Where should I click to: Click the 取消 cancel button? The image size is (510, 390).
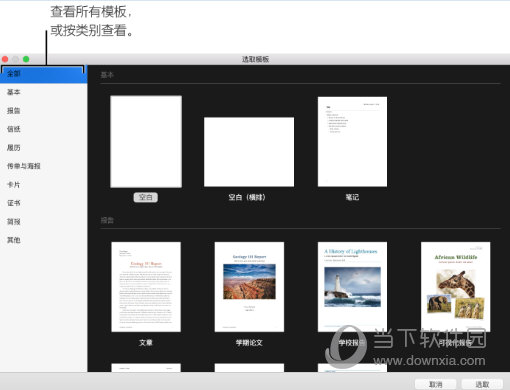(x=435, y=384)
